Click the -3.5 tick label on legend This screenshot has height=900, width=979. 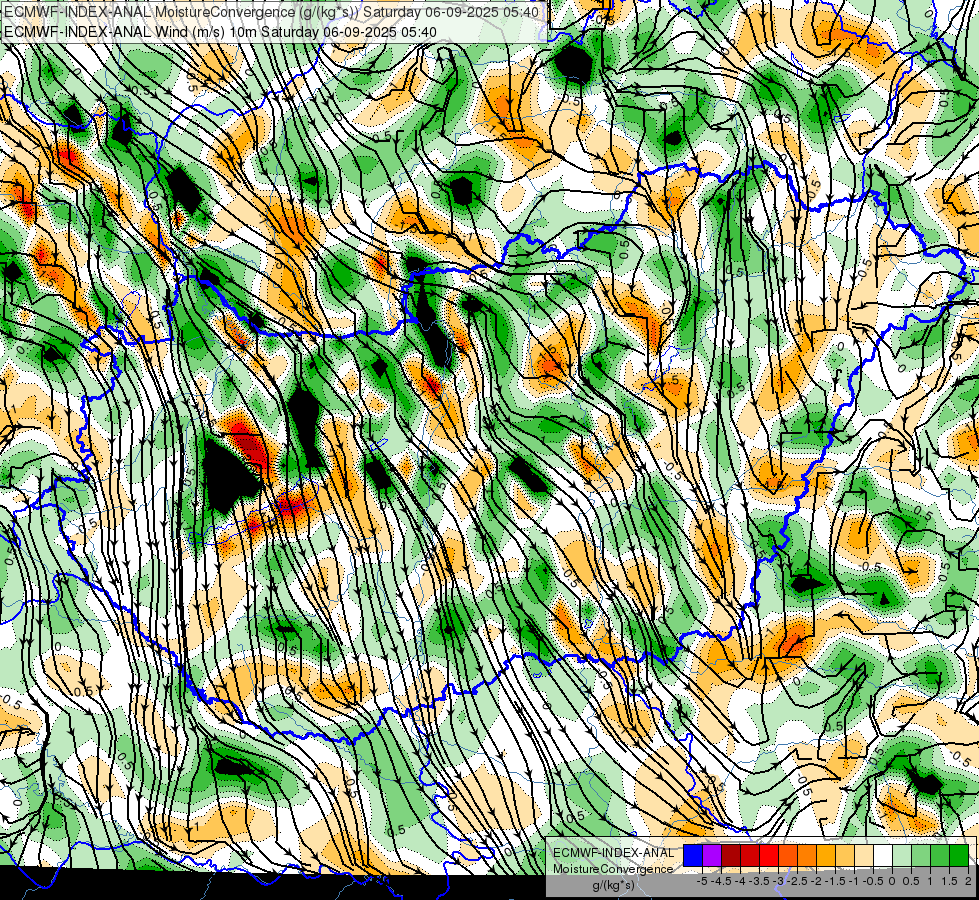pos(759,881)
